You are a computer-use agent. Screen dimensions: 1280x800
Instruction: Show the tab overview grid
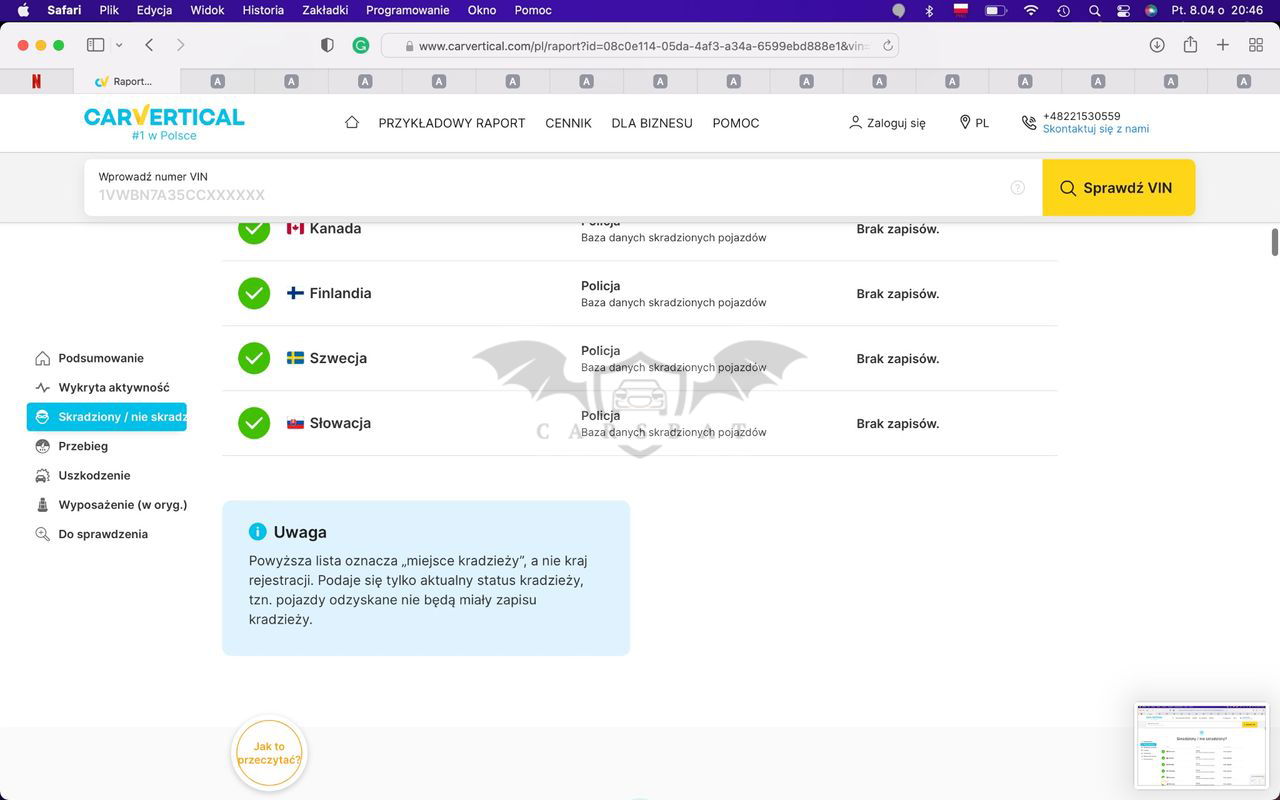pos(1256,45)
